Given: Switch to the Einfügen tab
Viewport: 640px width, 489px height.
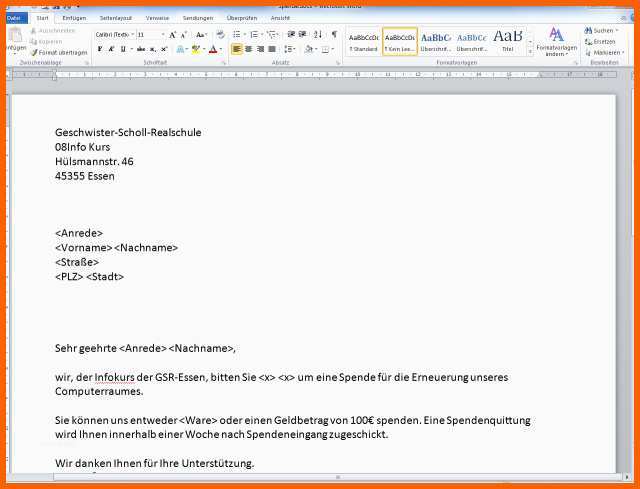Looking at the screenshot, I should 74,18.
